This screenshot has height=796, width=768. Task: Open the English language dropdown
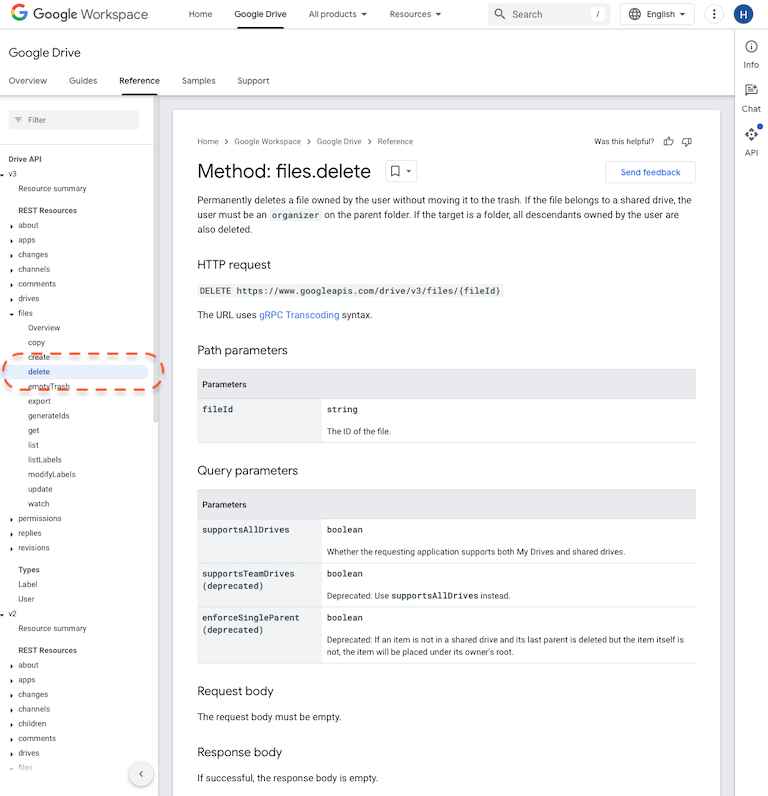(658, 14)
